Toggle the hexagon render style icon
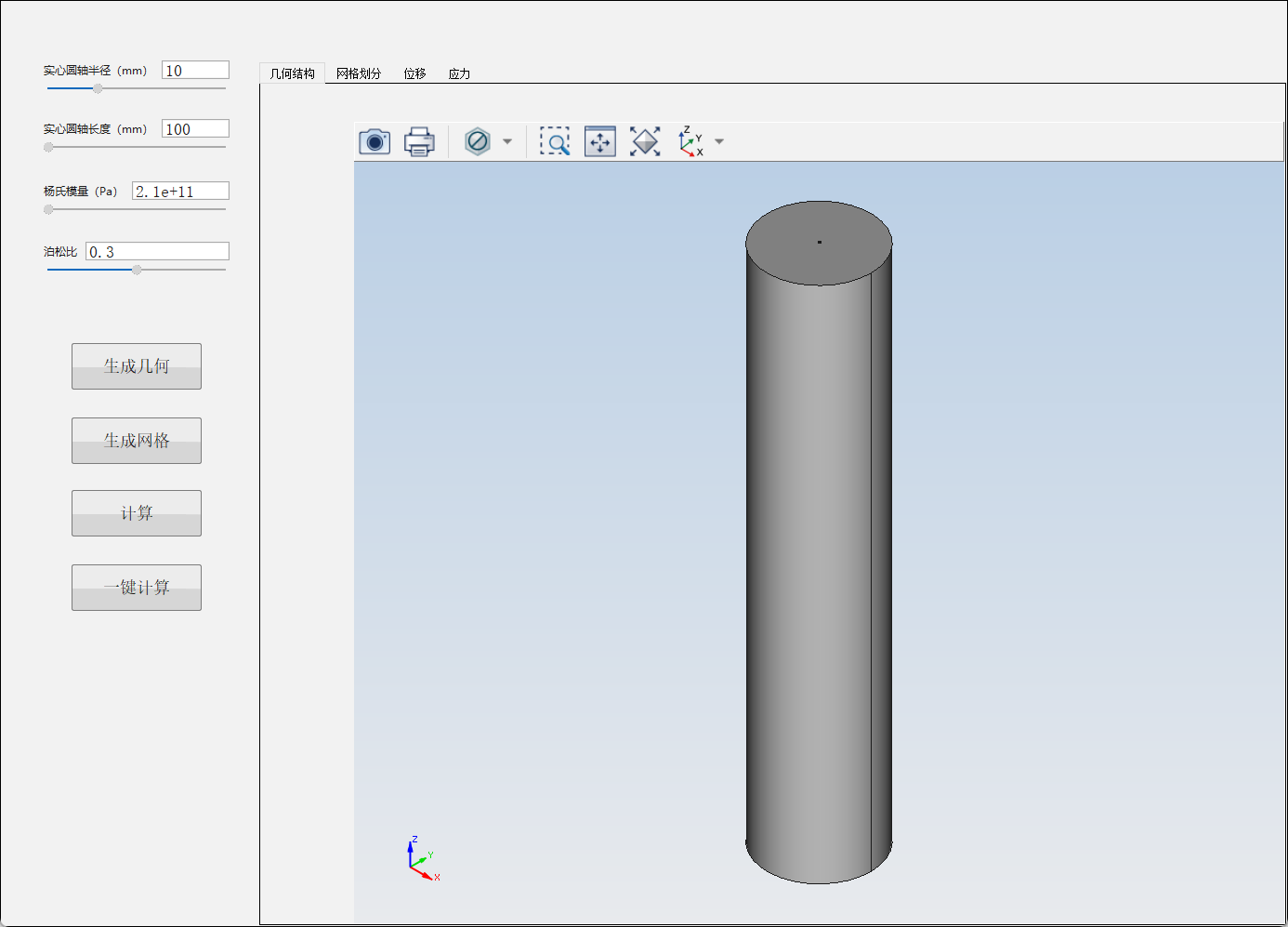The width and height of the screenshot is (1288, 927). click(x=478, y=142)
